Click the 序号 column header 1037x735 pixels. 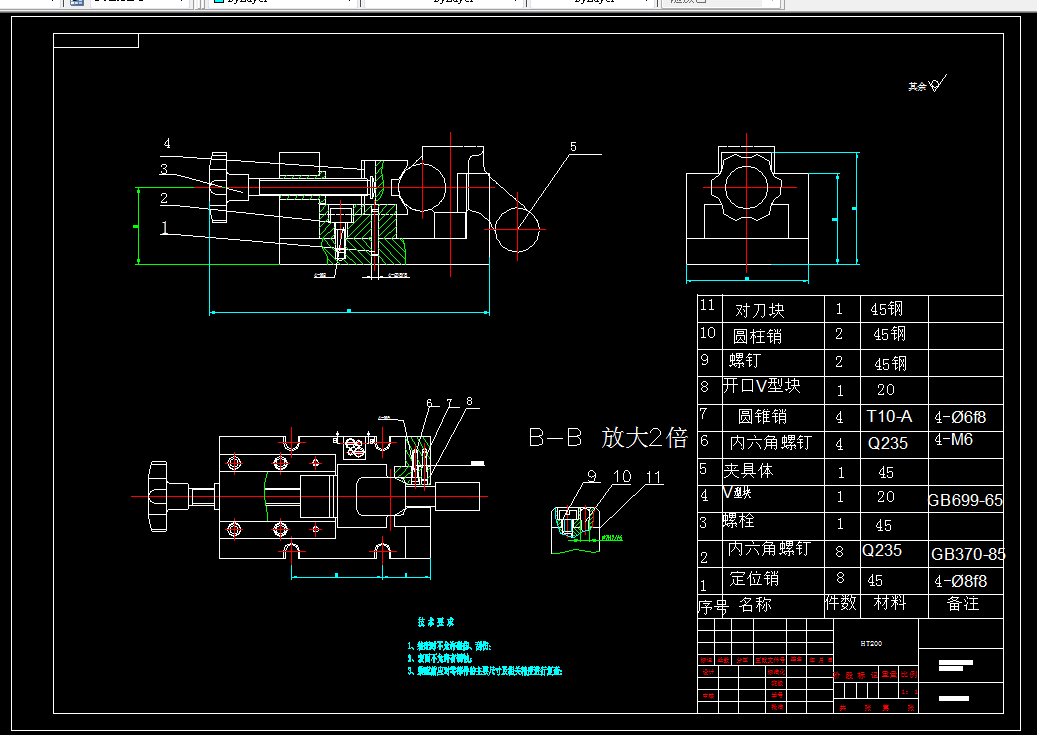pyautogui.click(x=713, y=607)
